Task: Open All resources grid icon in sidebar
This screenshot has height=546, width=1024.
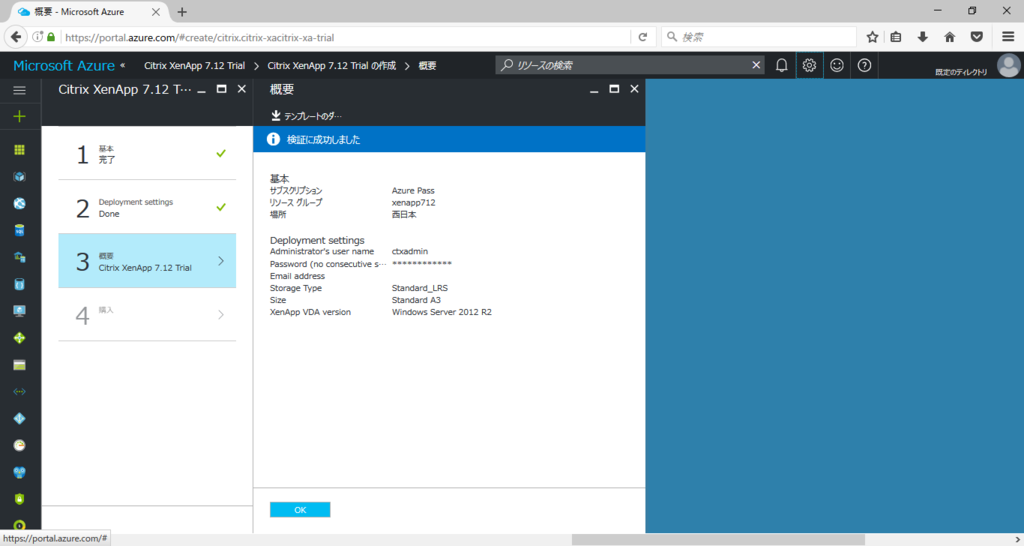Action: (x=20, y=150)
